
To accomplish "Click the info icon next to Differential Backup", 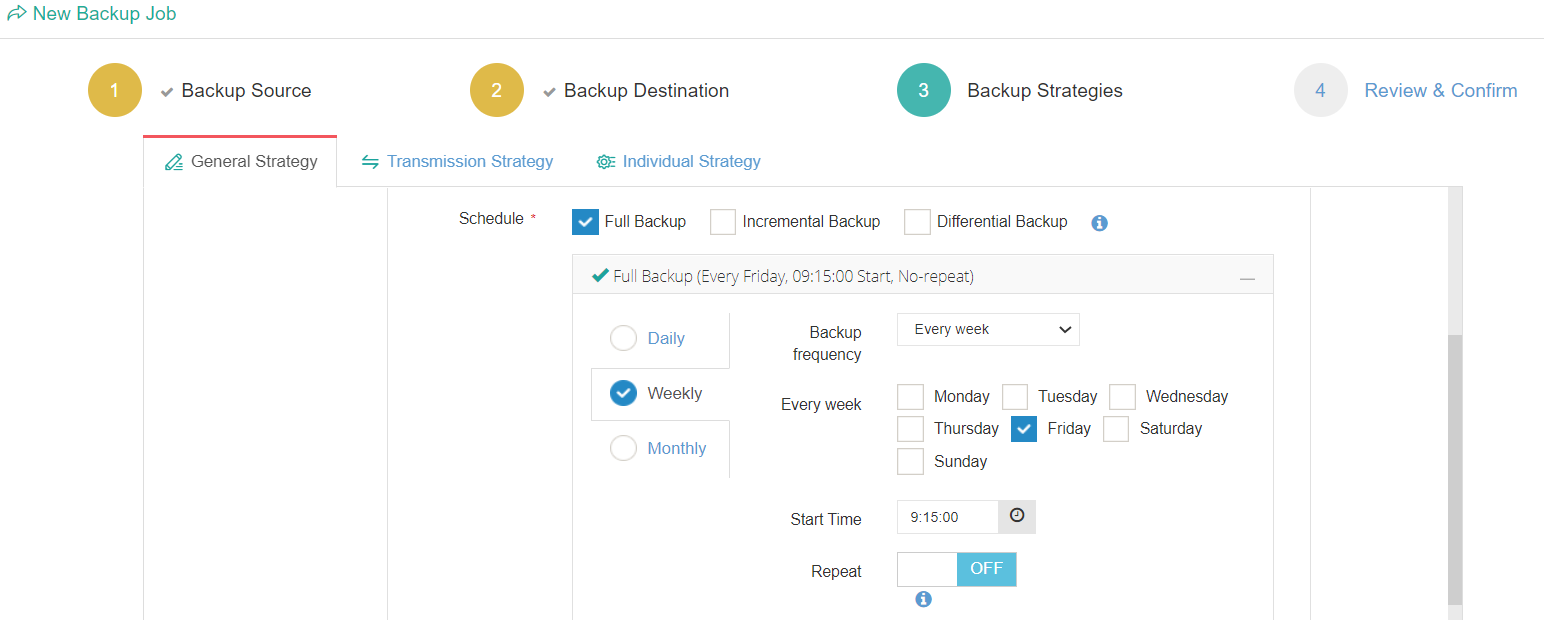I will coord(1099,223).
